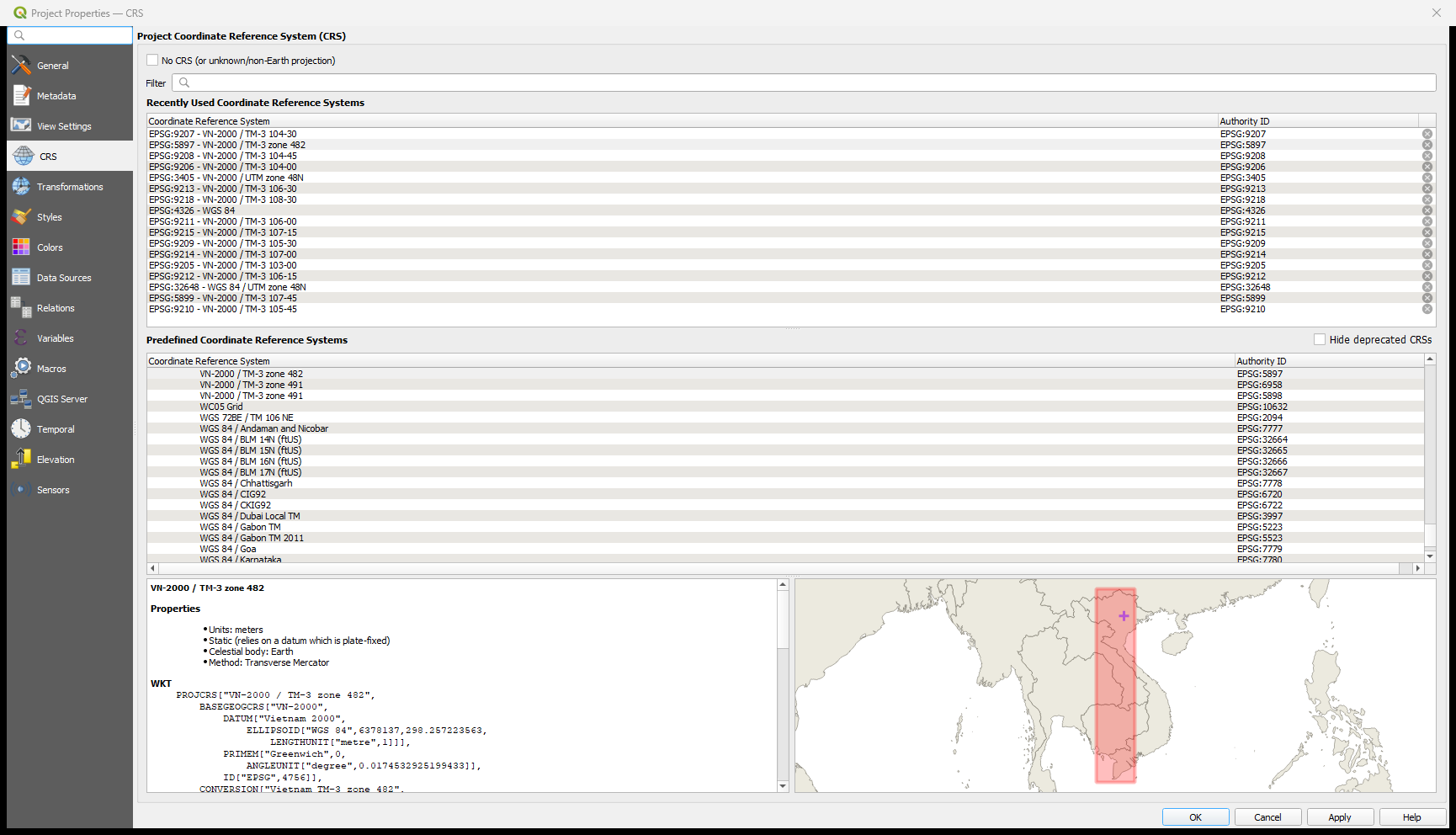This screenshot has height=835, width=1456.
Task: Open the Sensors icon
Action: pyautogui.click(x=21, y=489)
